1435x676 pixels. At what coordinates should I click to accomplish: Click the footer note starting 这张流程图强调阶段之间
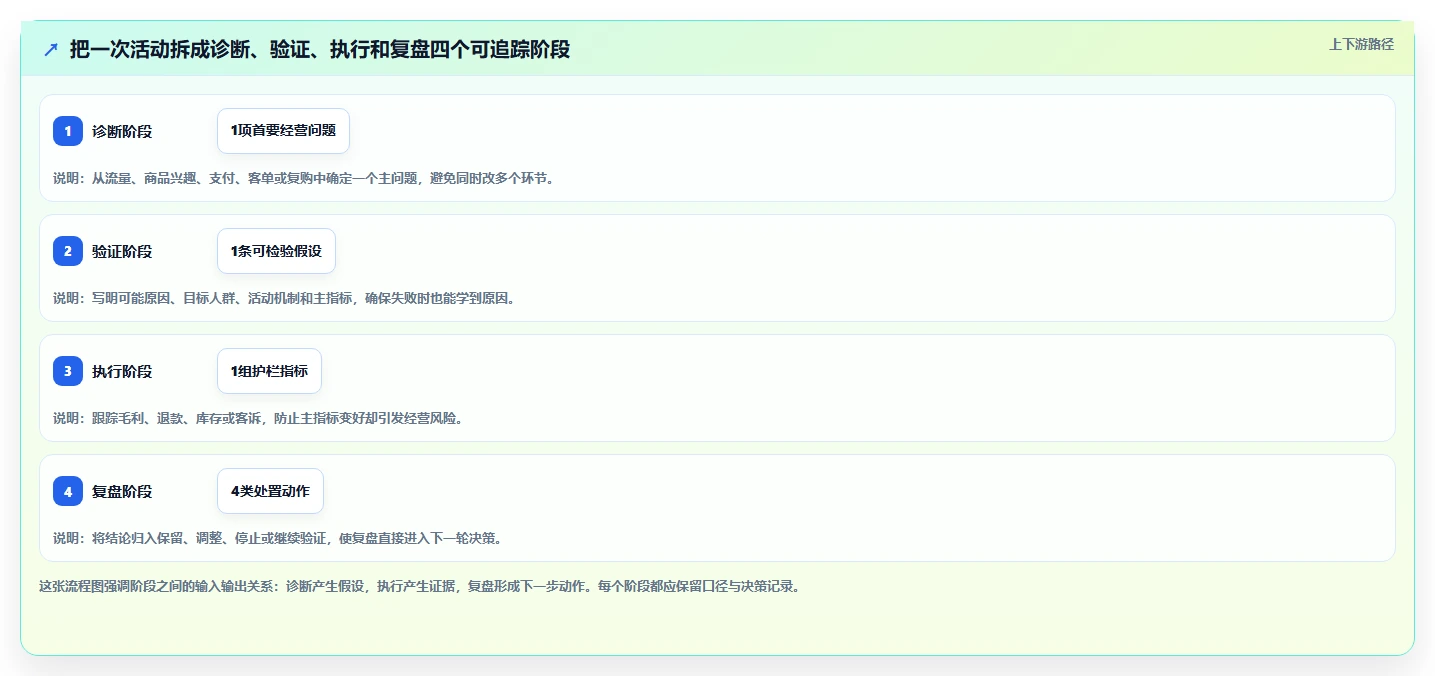[419, 586]
